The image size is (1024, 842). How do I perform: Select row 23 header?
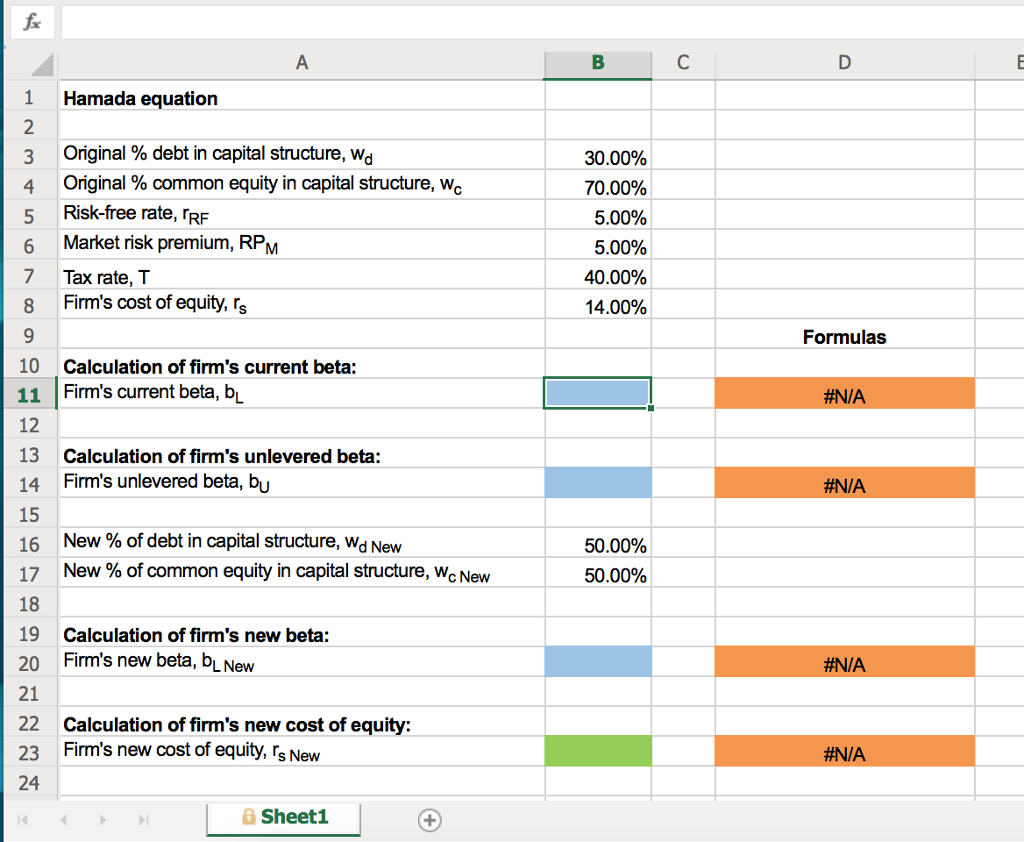click(x=29, y=753)
